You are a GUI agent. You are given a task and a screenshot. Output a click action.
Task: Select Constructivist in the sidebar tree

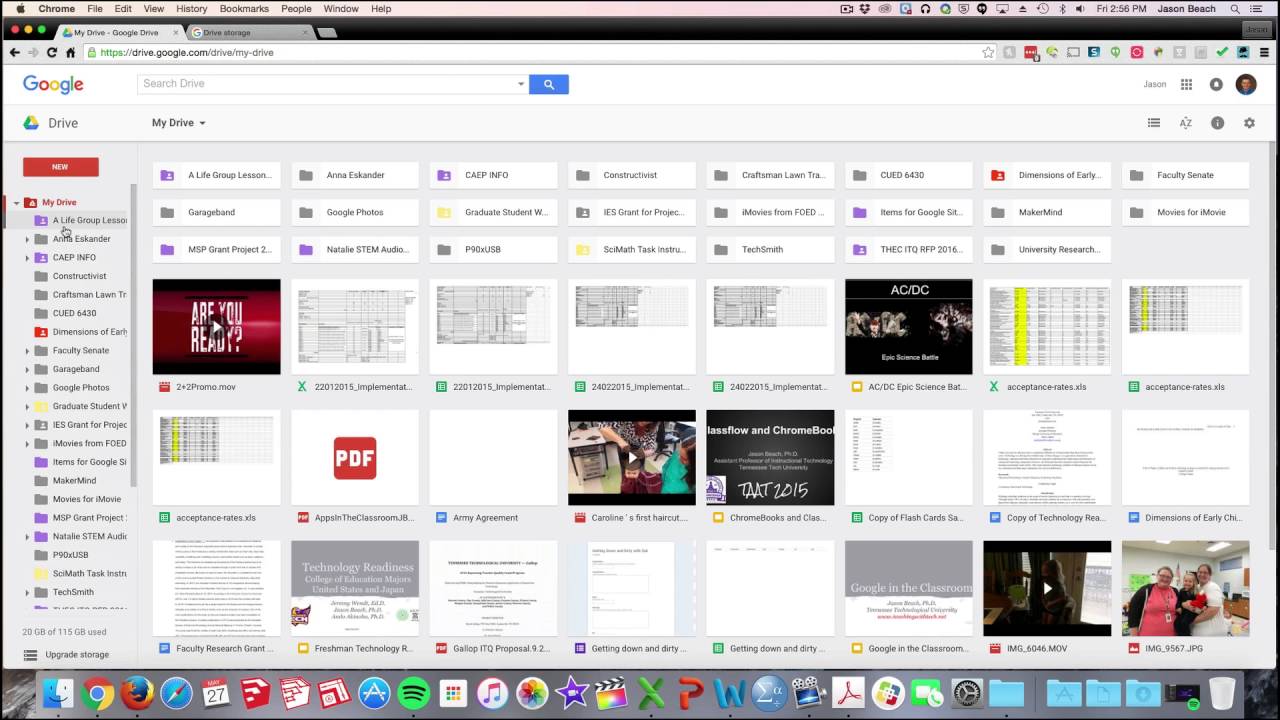coord(79,277)
